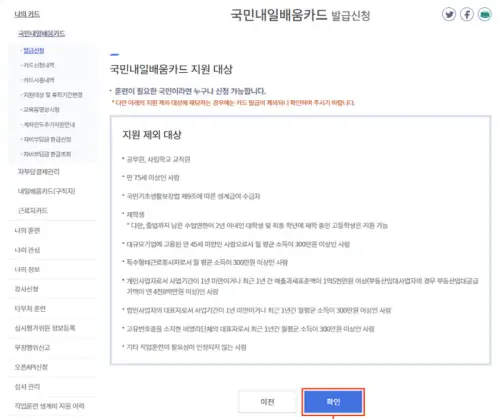
Task: Open 심사평가위원 정보등록 sidebar menu
Action: click(45, 328)
